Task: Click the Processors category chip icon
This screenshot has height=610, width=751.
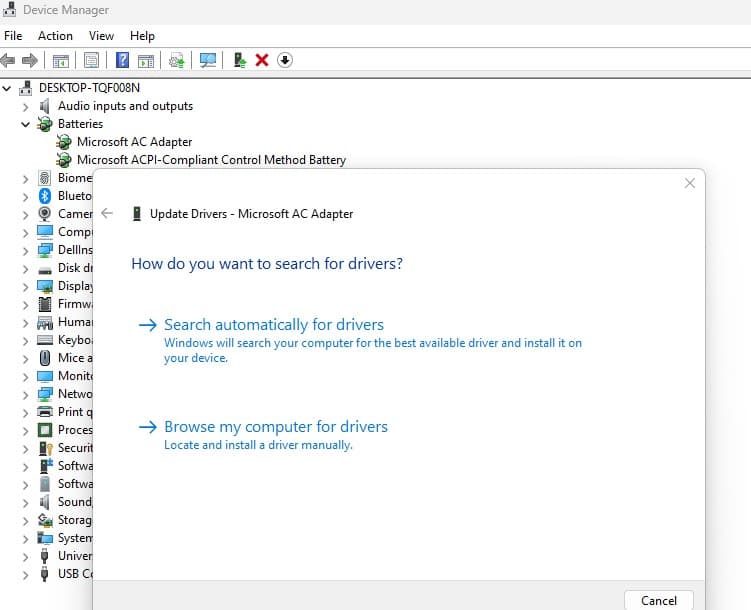Action: pos(45,430)
